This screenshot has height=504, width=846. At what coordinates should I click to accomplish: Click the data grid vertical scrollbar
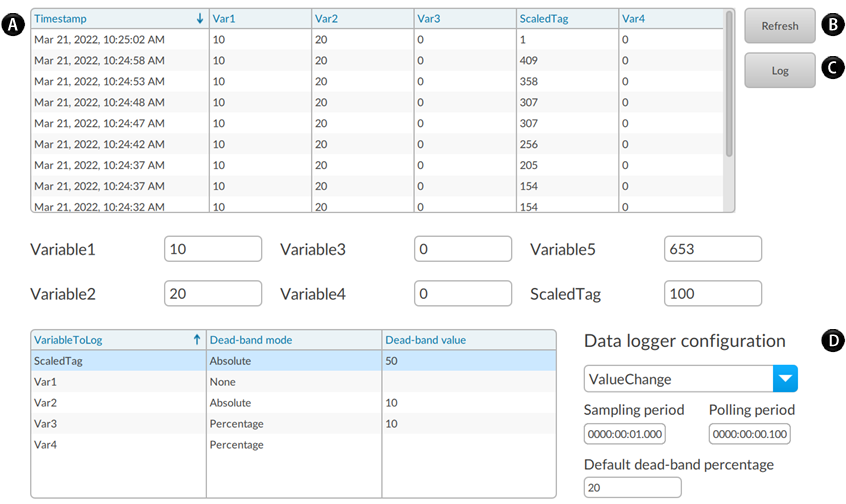pyautogui.click(x=729, y=90)
